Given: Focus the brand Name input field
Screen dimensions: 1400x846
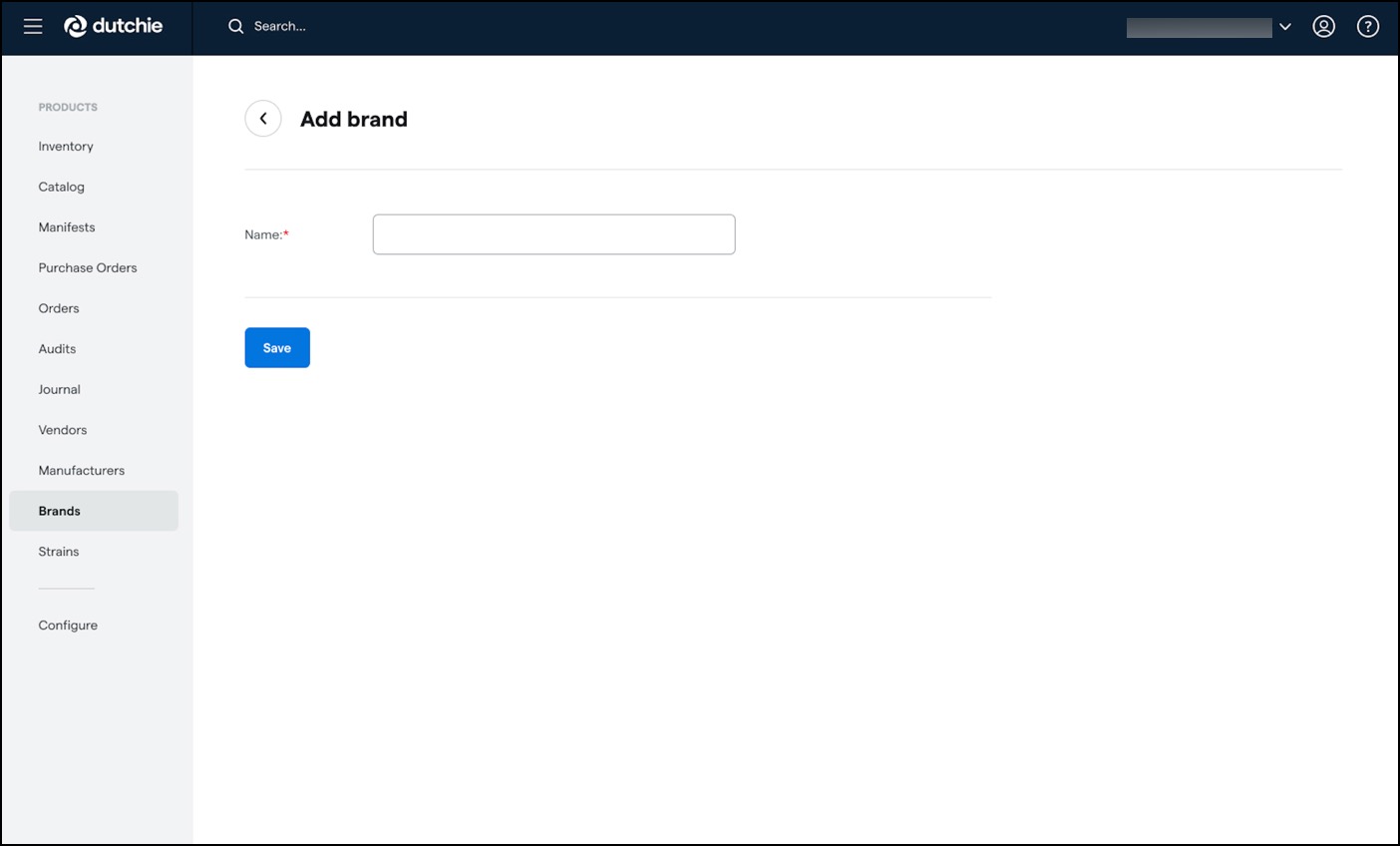Looking at the screenshot, I should coord(554,234).
